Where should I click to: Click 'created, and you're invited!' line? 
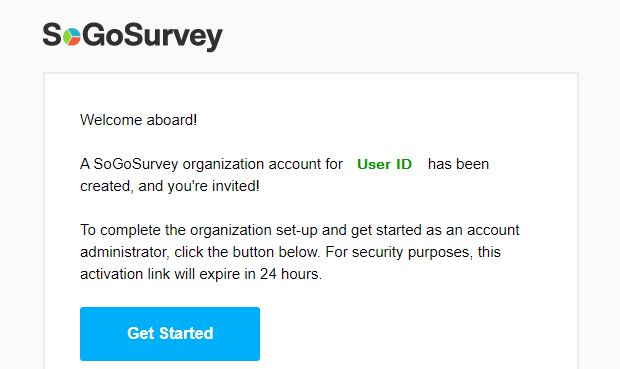coord(170,186)
